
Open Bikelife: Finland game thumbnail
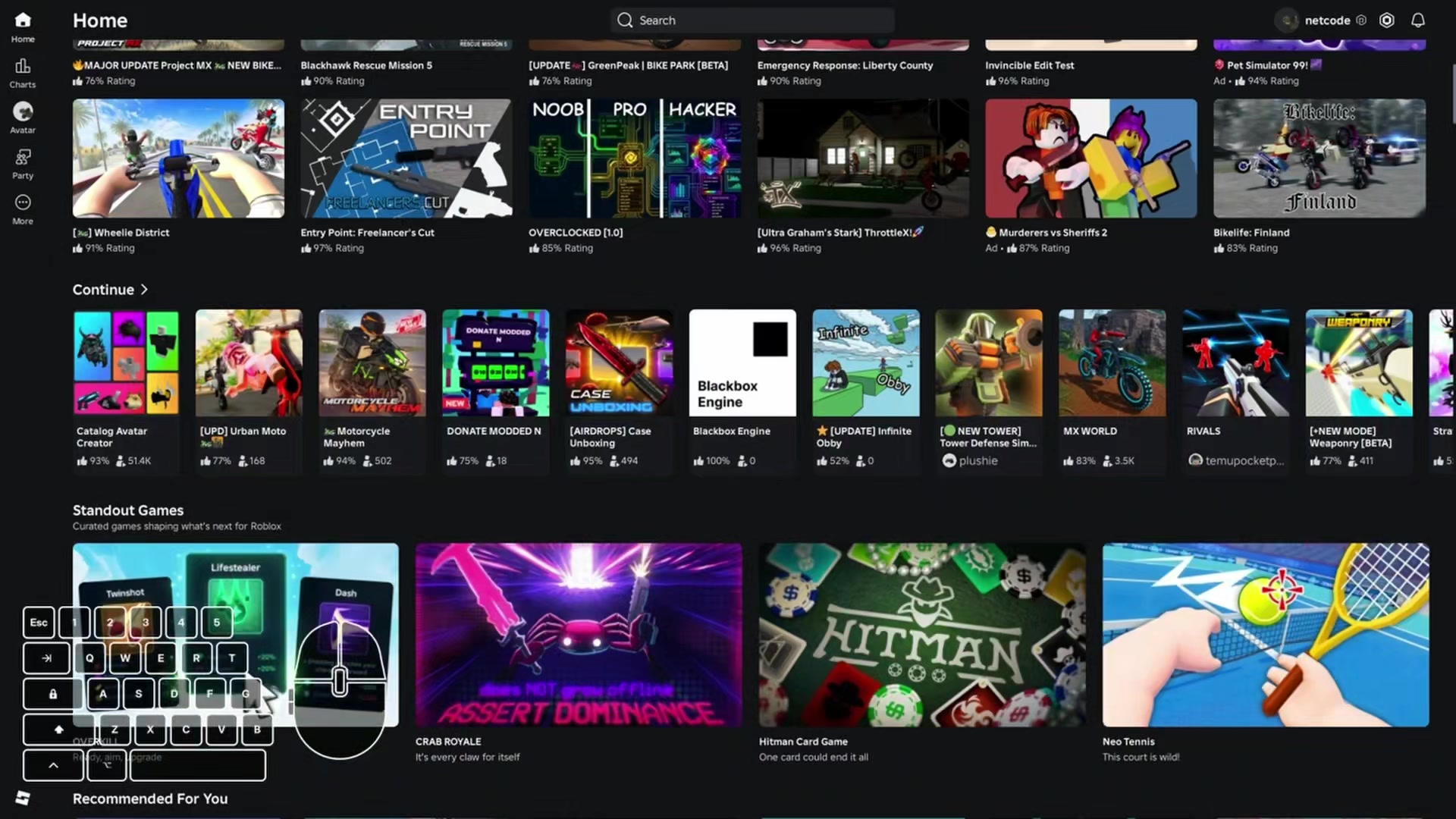1319,158
